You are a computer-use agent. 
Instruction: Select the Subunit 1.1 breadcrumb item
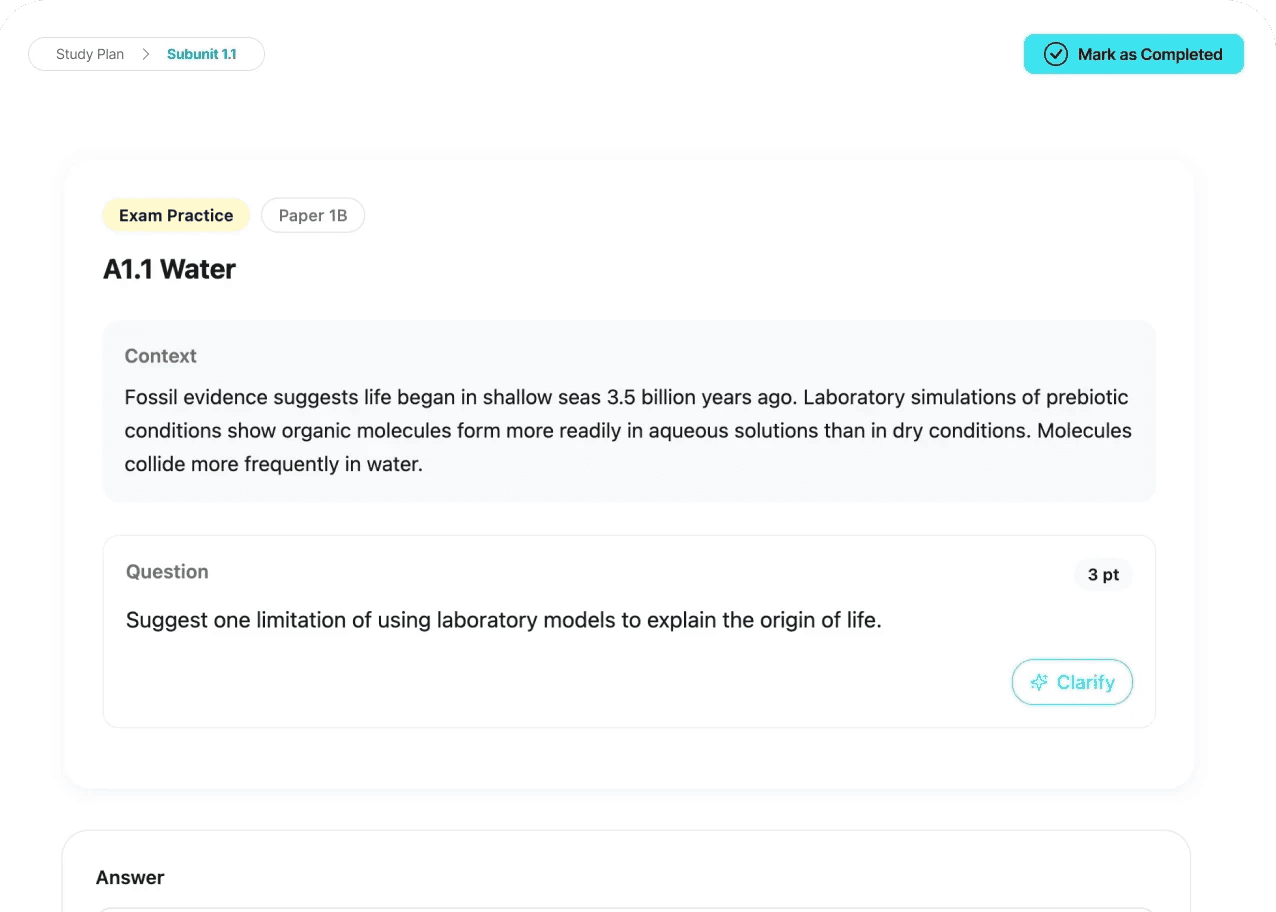[x=202, y=54]
